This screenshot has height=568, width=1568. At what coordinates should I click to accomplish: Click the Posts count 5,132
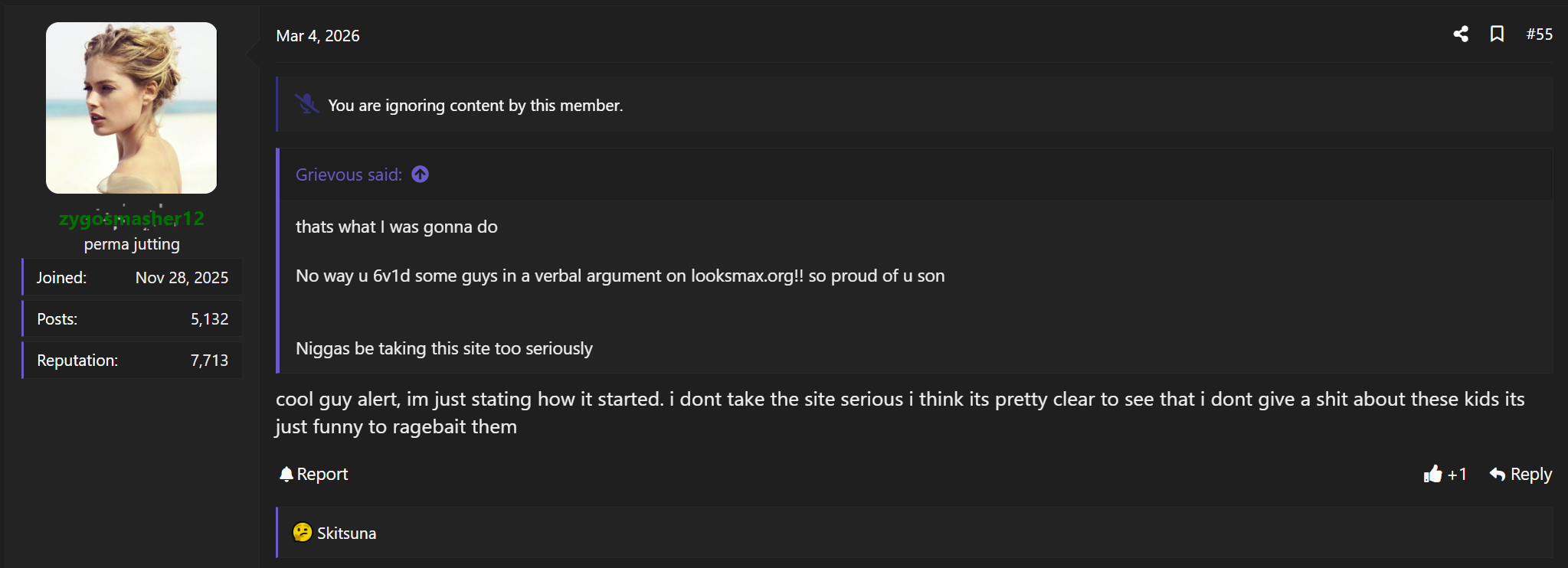(209, 319)
